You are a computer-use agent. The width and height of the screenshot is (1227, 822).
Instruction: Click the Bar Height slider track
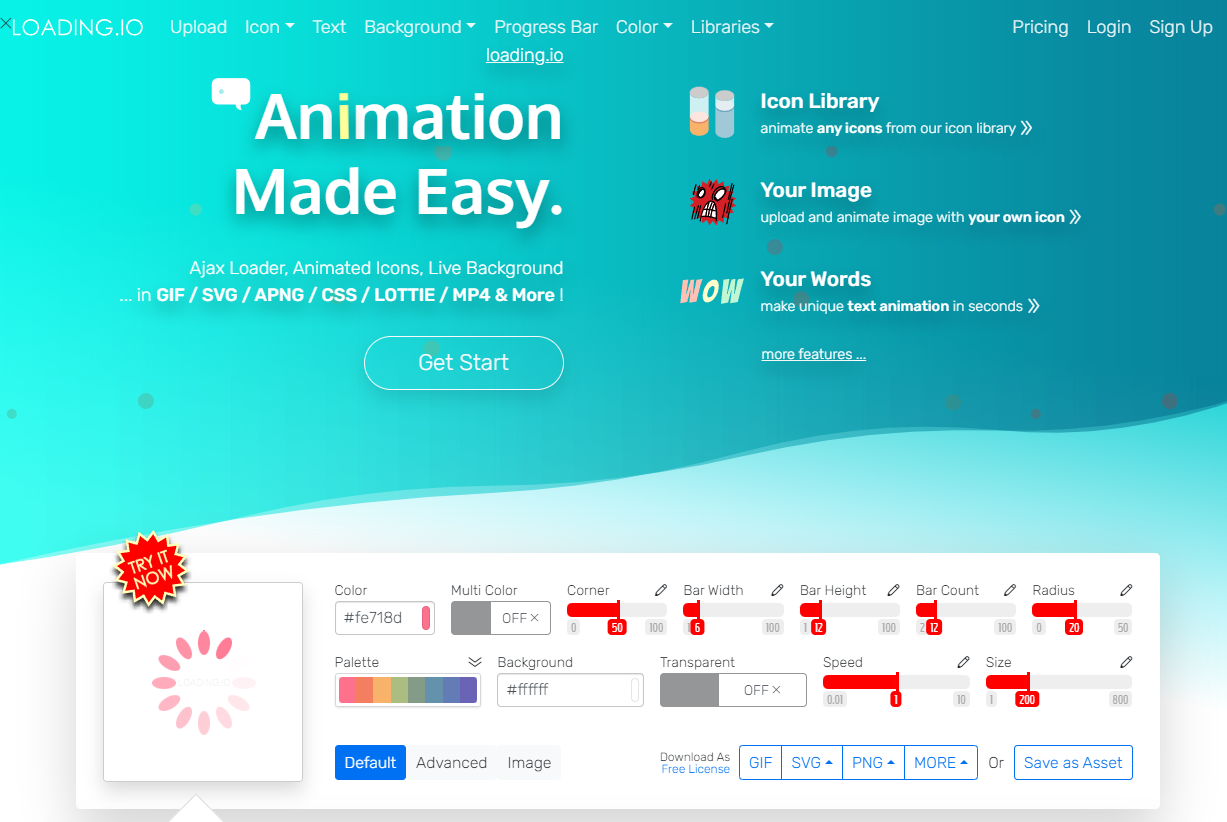[849, 610]
